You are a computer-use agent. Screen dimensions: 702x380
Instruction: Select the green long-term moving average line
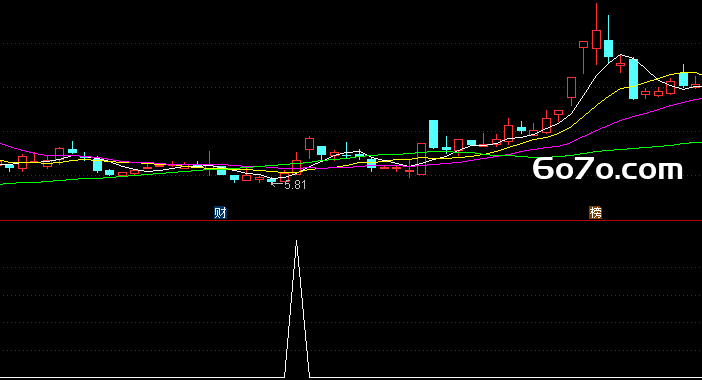90,179
